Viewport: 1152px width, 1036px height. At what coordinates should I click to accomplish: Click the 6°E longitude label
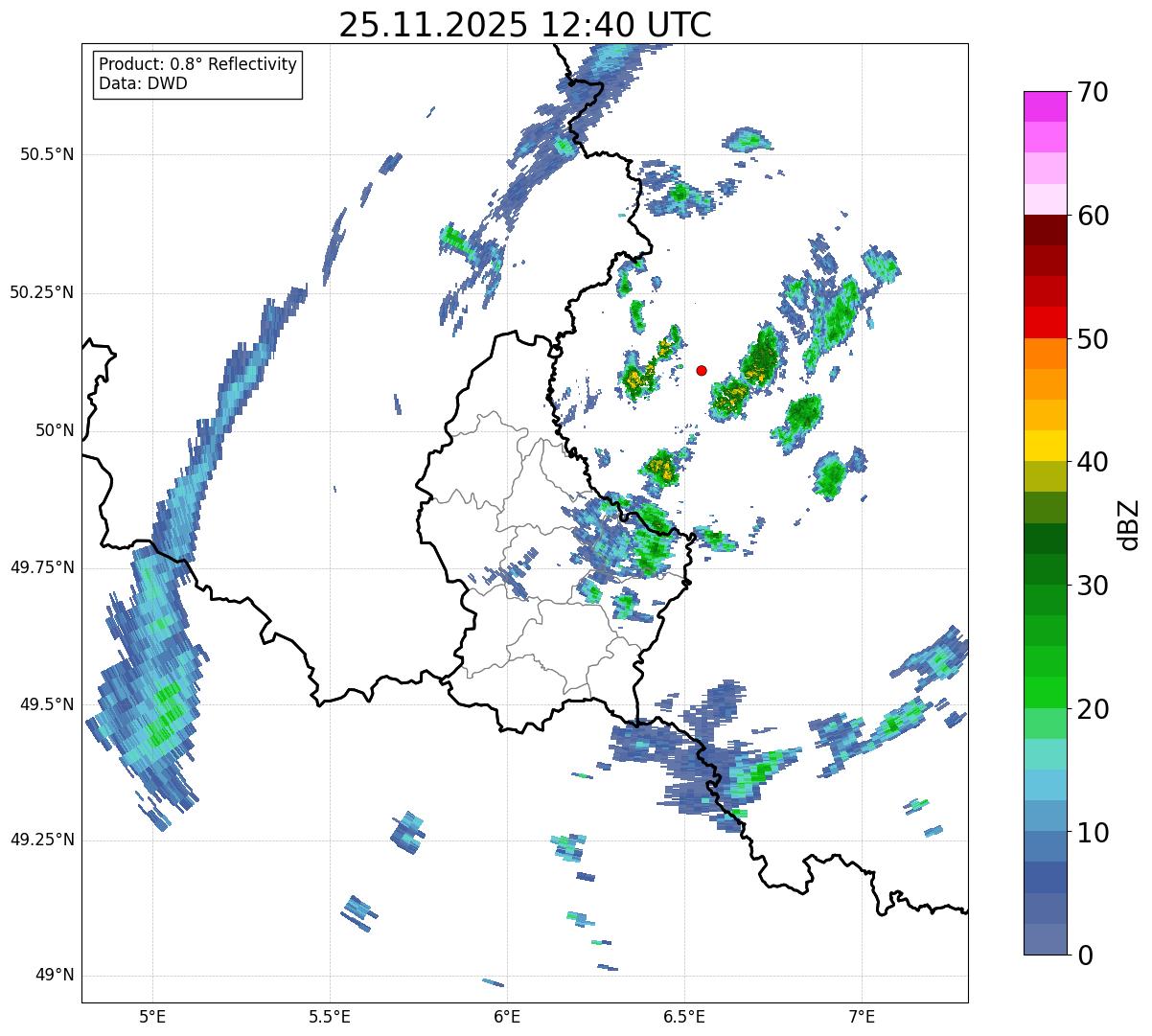pos(507,1016)
